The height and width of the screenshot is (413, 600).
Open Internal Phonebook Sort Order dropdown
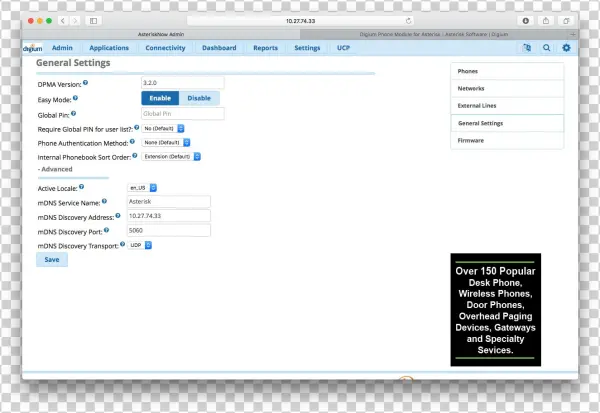click(x=171, y=157)
